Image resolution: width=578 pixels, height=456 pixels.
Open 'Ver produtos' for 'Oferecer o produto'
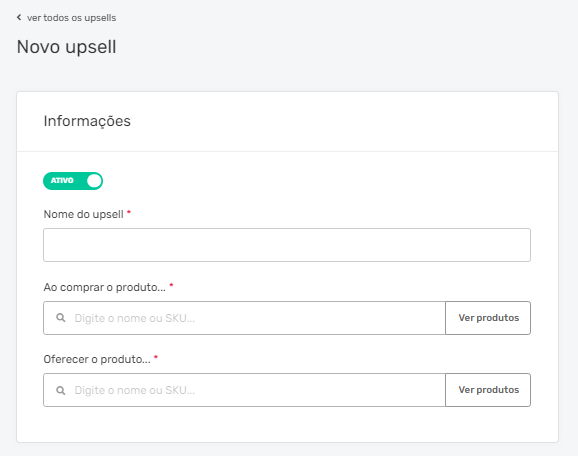(488, 390)
